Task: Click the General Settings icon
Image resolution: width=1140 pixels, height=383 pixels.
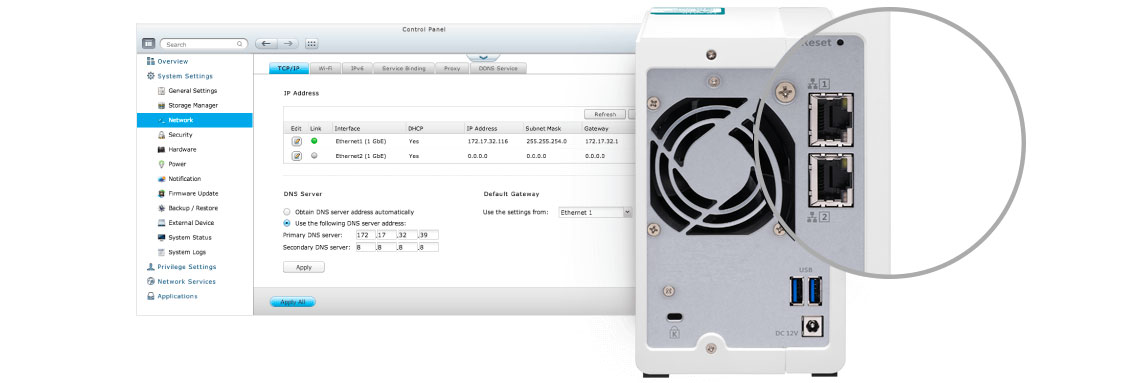Action: tap(161, 91)
